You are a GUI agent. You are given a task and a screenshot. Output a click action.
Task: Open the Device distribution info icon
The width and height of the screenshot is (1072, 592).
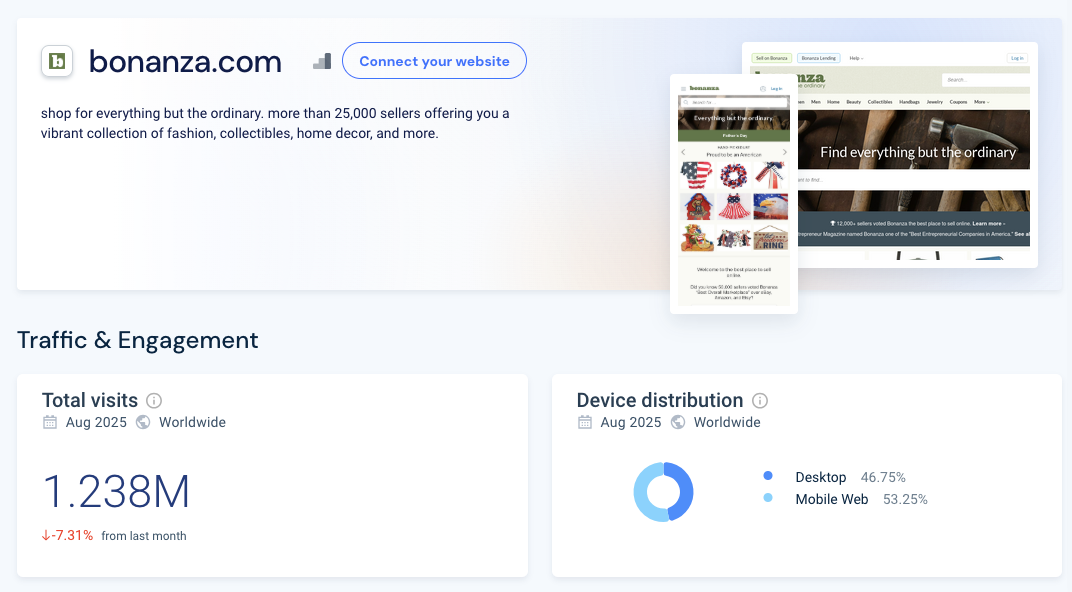point(760,401)
